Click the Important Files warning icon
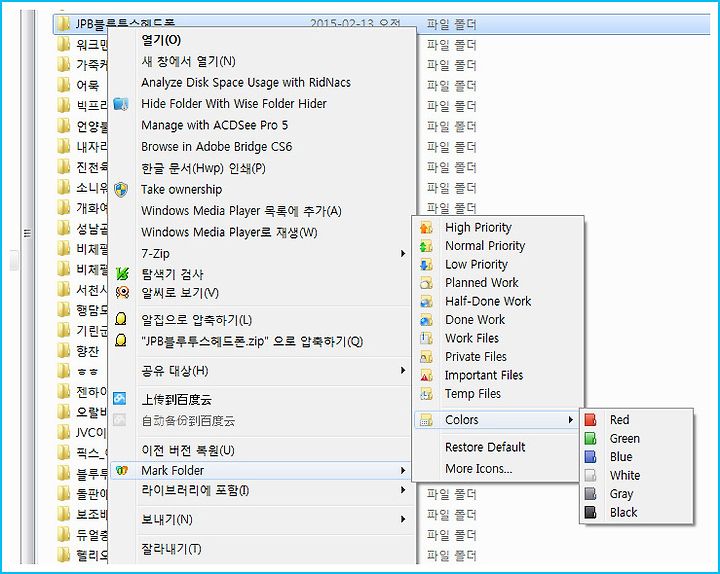This screenshot has height=574, width=720. click(x=426, y=375)
